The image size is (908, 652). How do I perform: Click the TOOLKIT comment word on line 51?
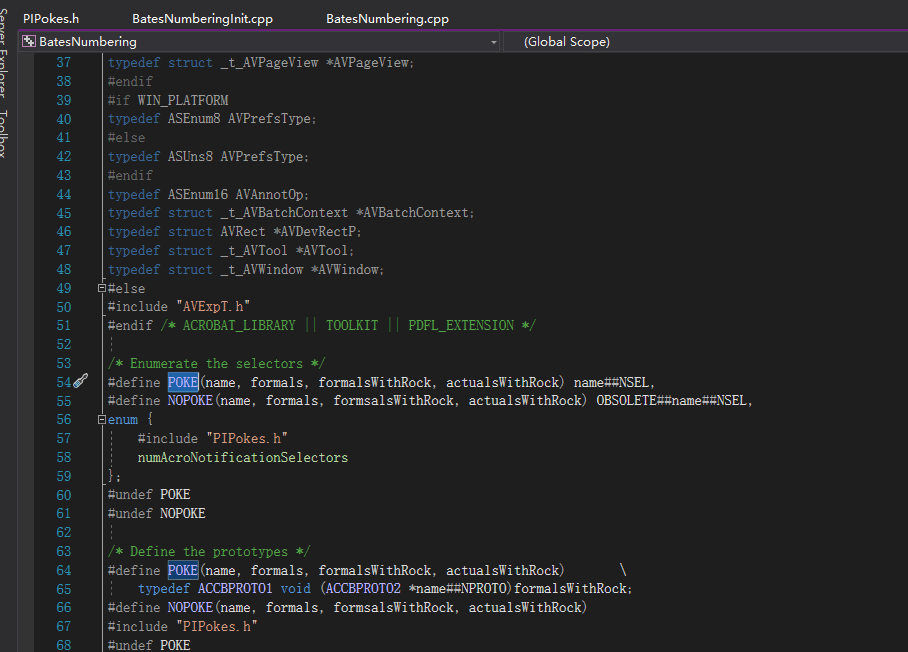[352, 325]
